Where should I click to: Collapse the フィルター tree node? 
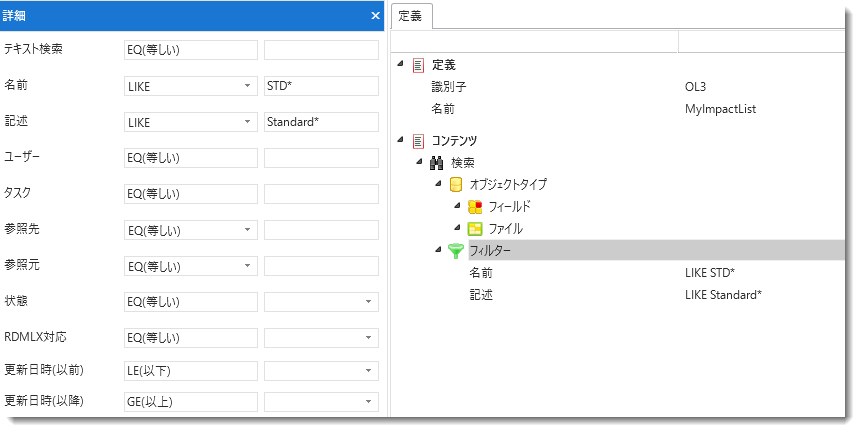pyautogui.click(x=438, y=250)
